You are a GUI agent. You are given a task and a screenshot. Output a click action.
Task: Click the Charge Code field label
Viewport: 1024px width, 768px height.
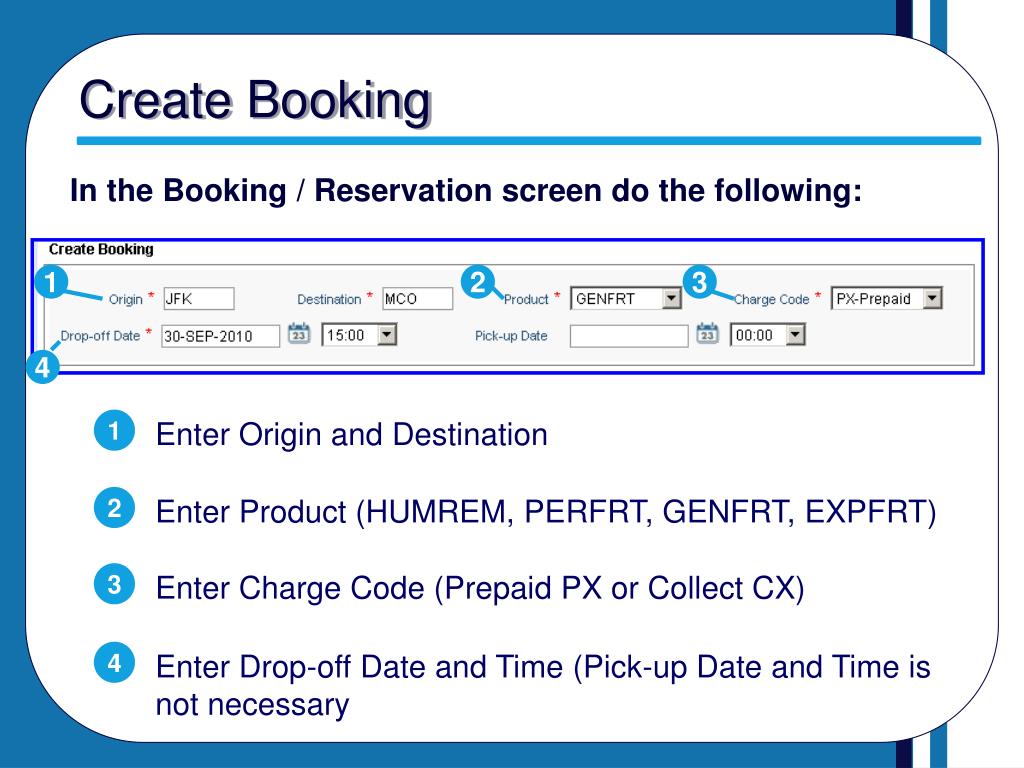[771, 299]
